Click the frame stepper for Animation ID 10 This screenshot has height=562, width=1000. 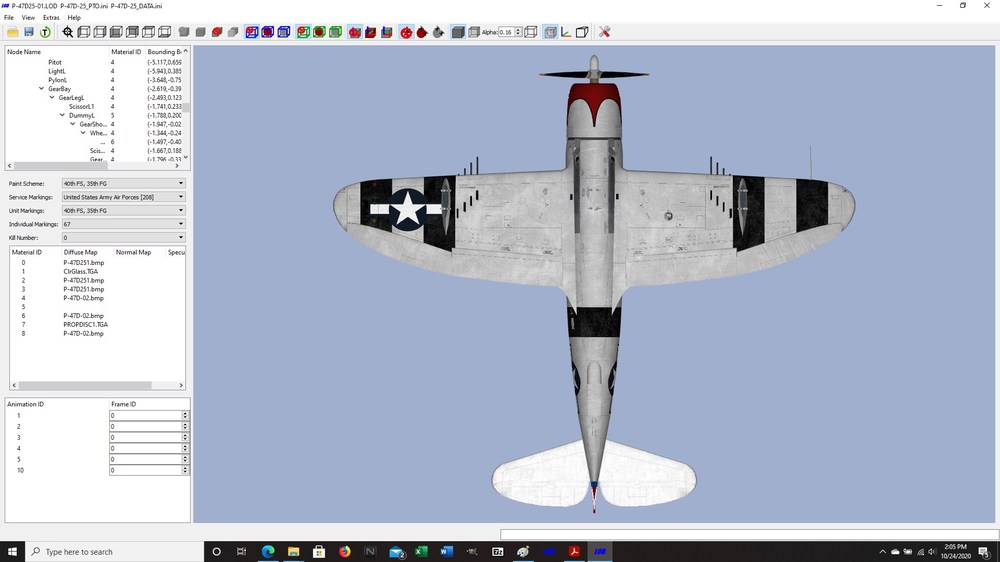click(x=185, y=470)
